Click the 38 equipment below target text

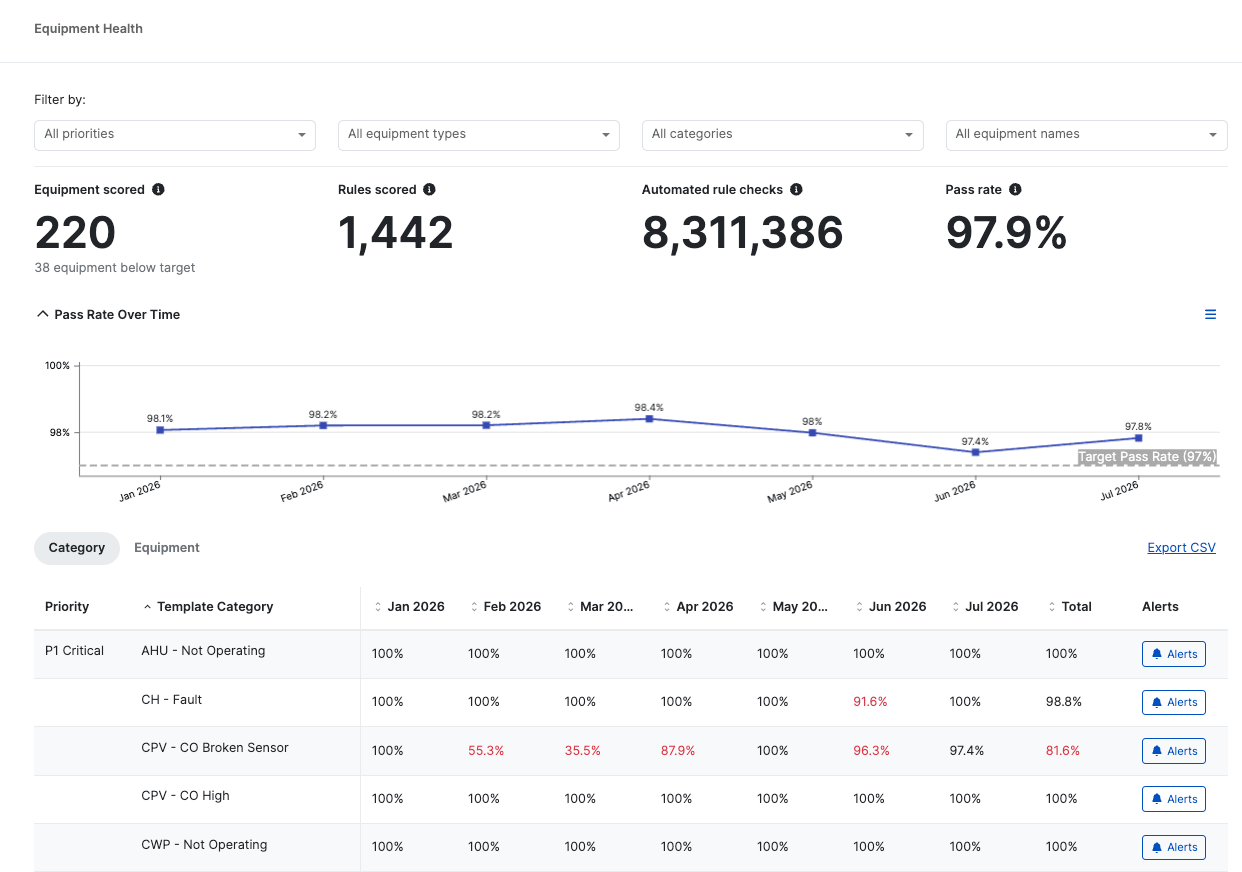pyautogui.click(x=115, y=268)
